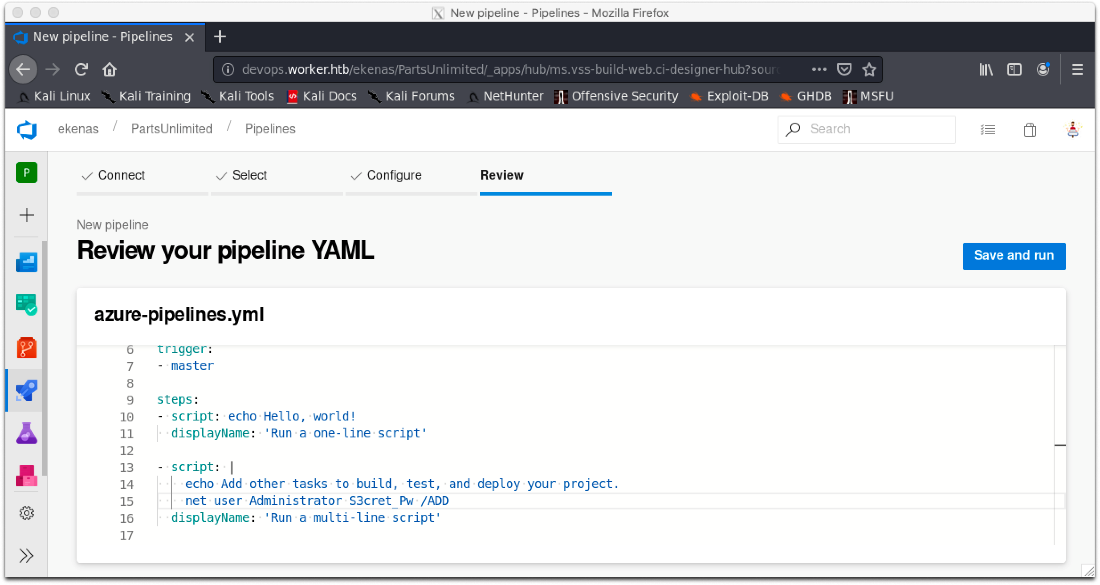Bookmark this page with the star icon
Image resolution: width=1100 pixels, height=585 pixels.
click(x=869, y=69)
